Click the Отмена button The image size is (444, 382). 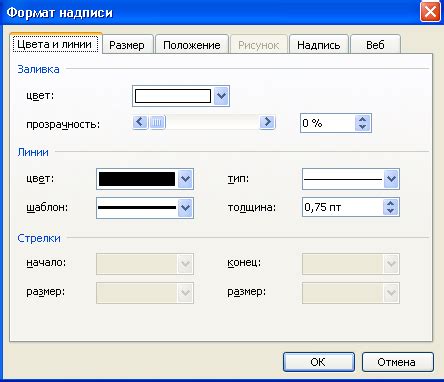coord(398,362)
